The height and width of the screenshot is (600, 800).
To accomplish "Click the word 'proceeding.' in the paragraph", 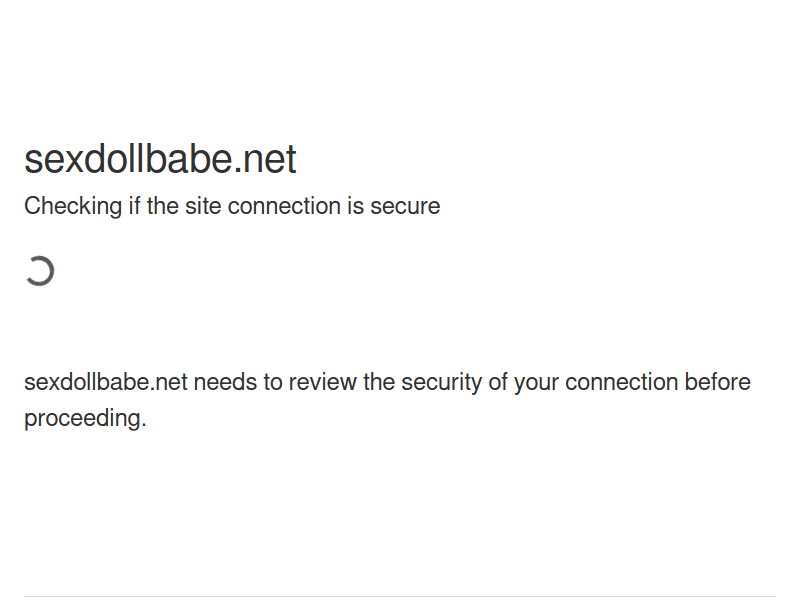I will point(85,419).
